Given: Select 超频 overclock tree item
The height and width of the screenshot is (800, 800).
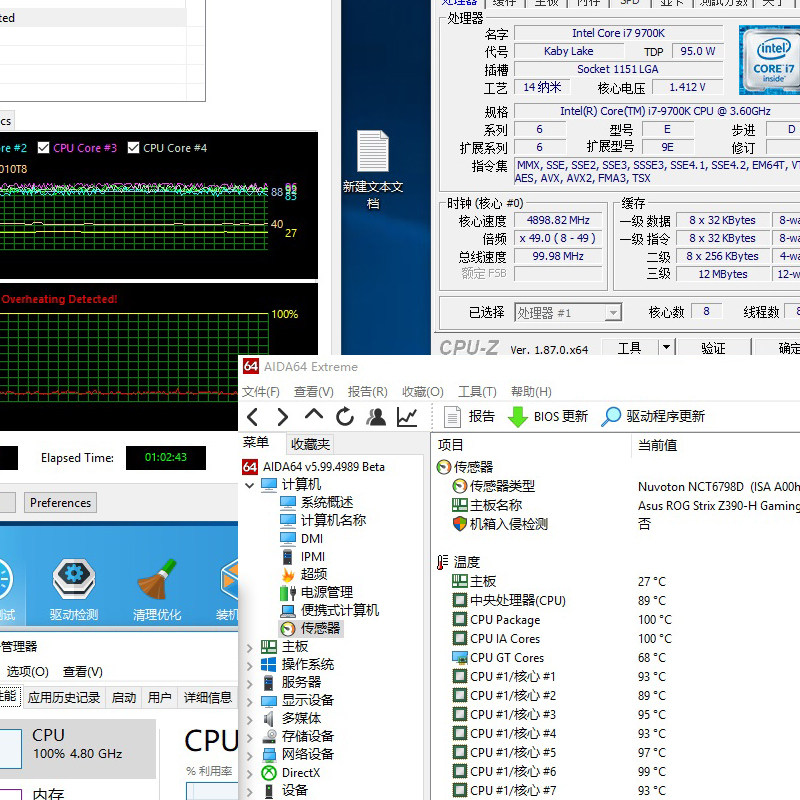Looking at the screenshot, I should coord(304,574).
